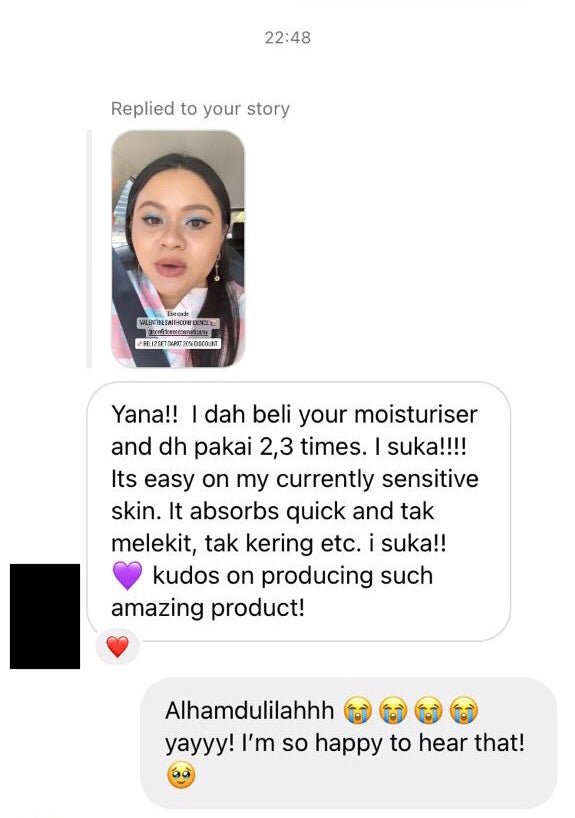575x818 pixels.
Task: Tap the 22:48 timestamp
Action: coord(288,38)
